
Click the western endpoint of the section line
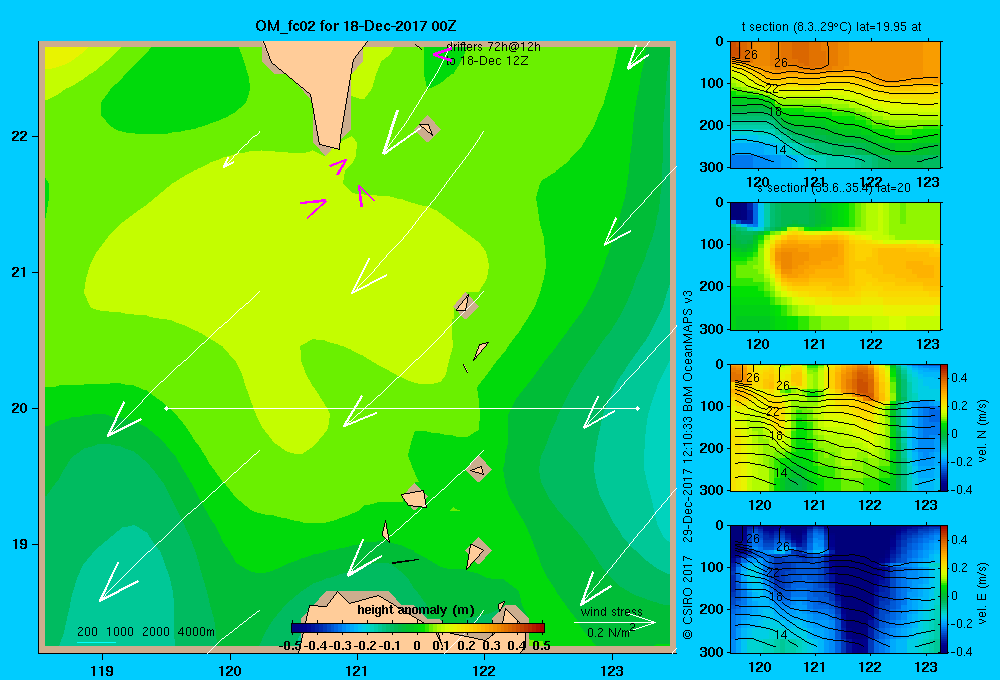click(x=166, y=408)
